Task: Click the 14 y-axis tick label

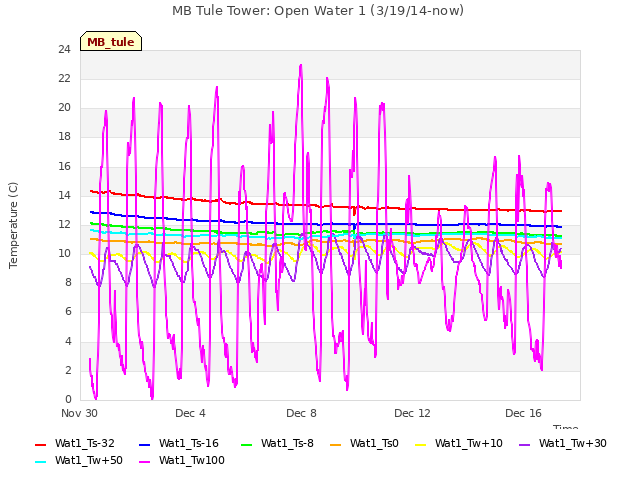Action: [64, 196]
